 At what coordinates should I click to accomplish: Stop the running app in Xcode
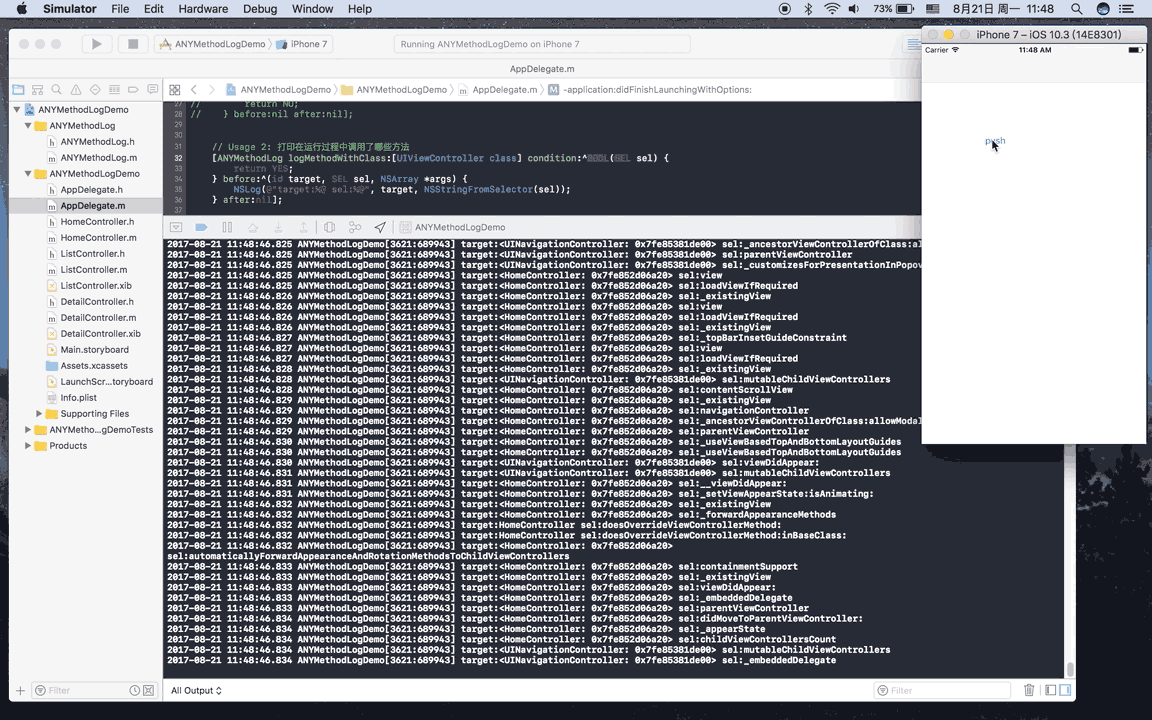click(133, 44)
